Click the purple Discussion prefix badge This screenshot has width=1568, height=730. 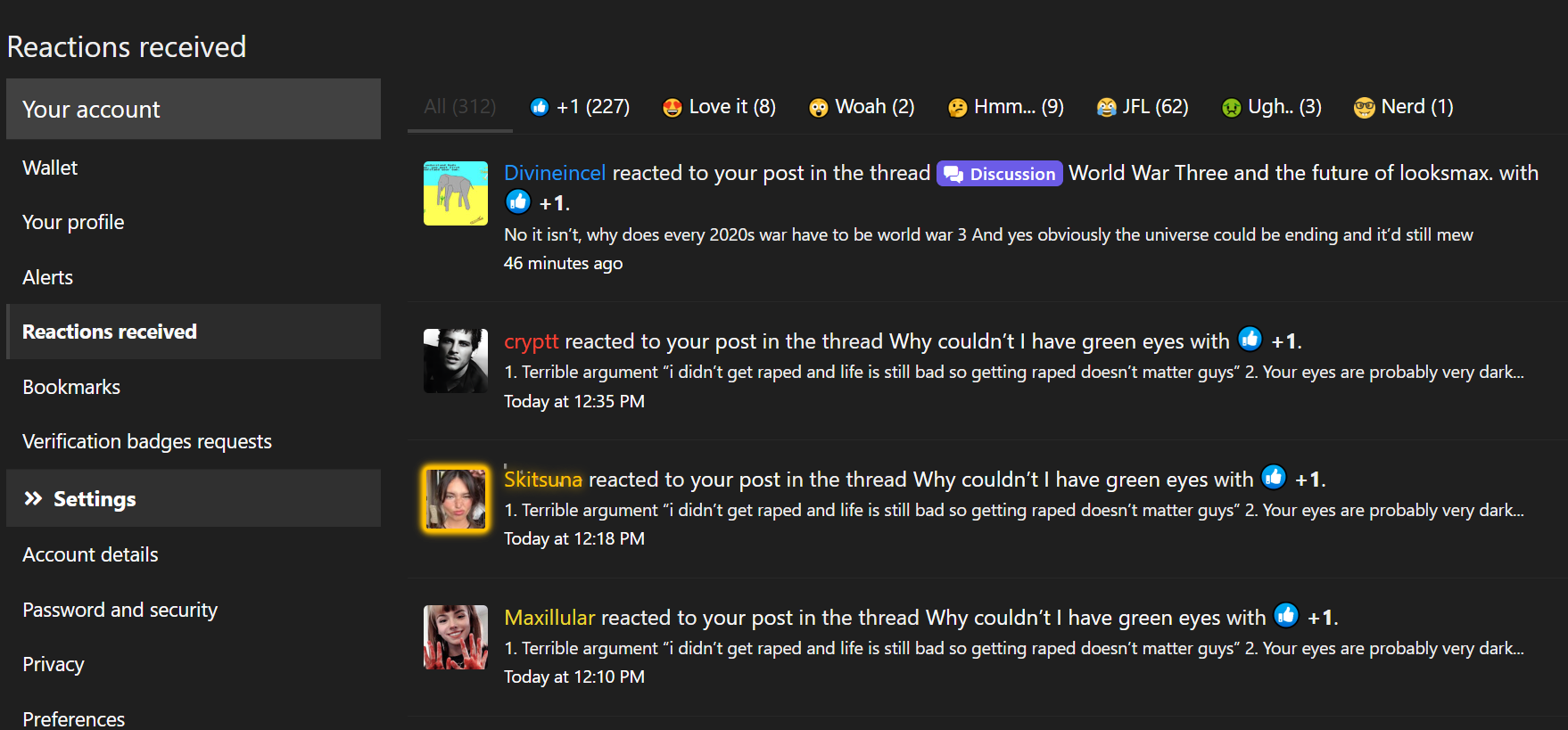(x=999, y=174)
